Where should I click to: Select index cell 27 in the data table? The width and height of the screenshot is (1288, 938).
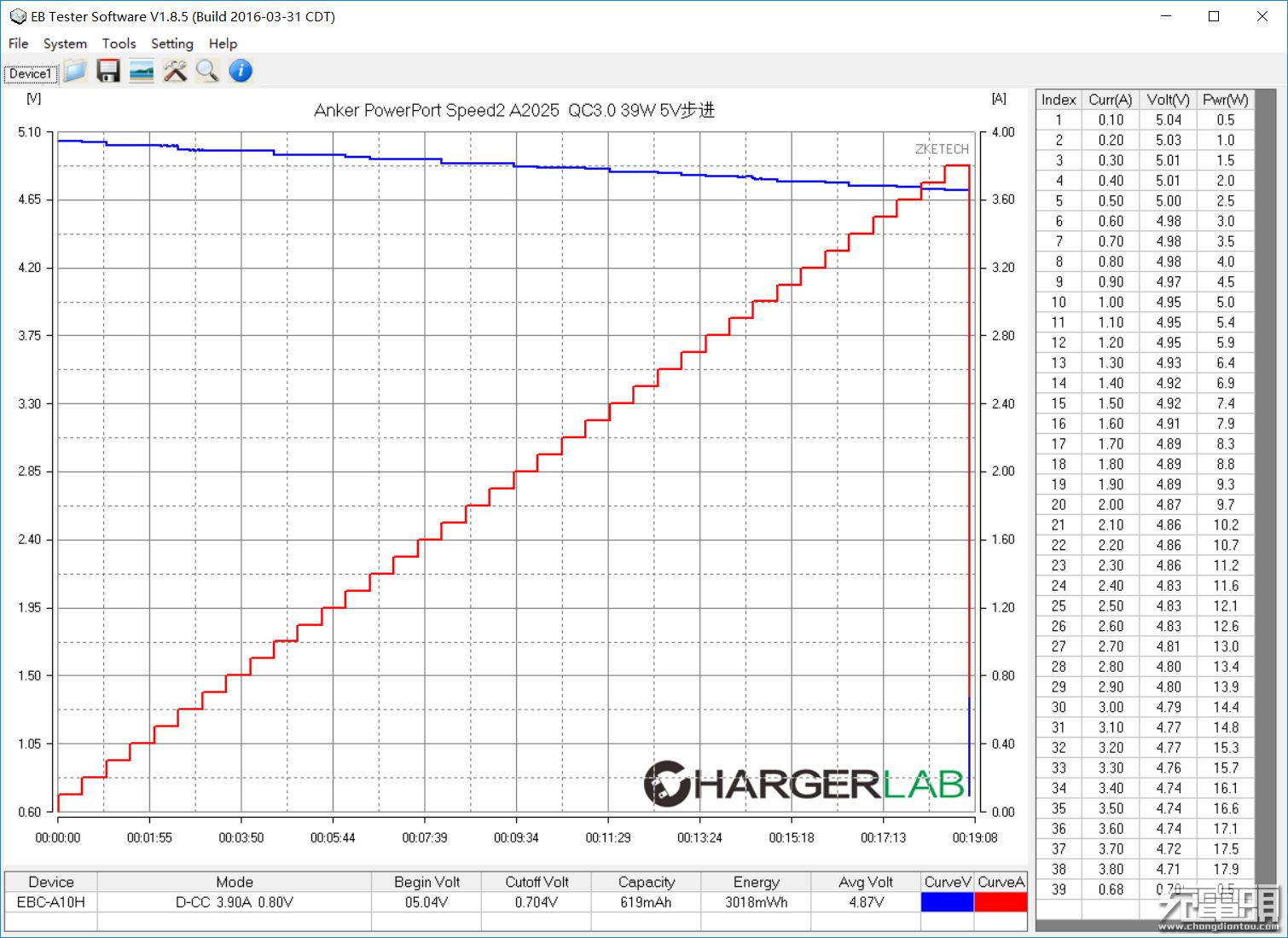coord(1059,646)
